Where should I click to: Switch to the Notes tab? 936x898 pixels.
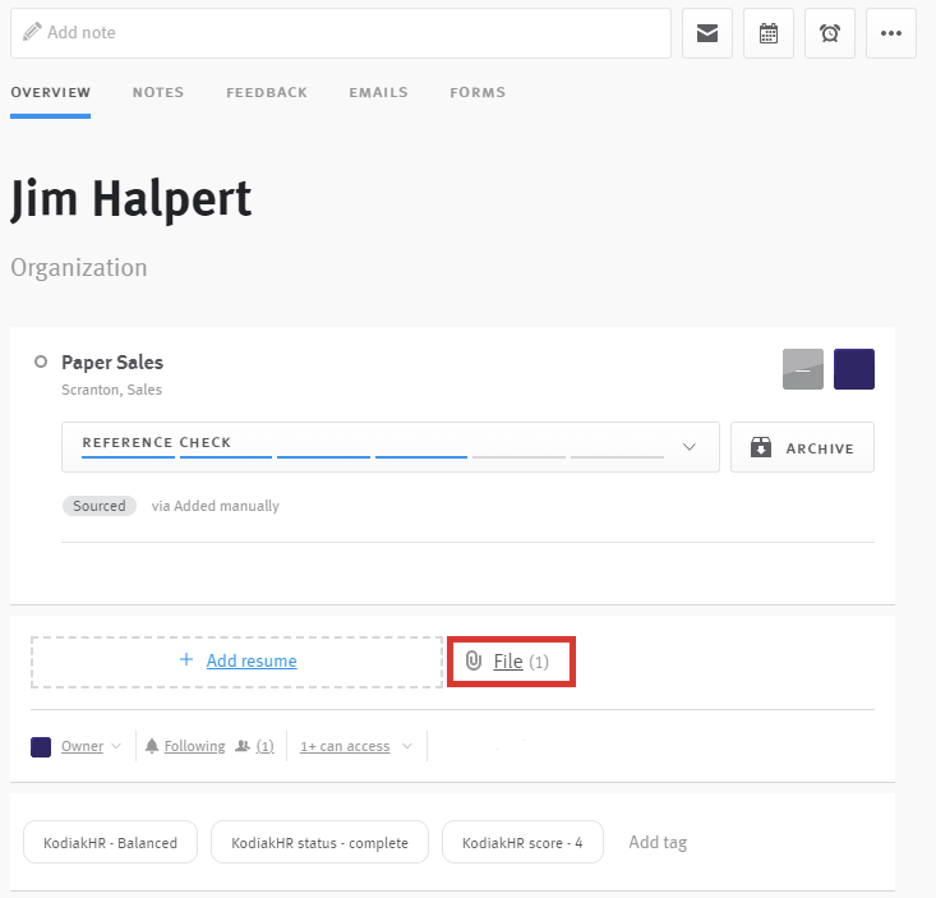coord(158,93)
